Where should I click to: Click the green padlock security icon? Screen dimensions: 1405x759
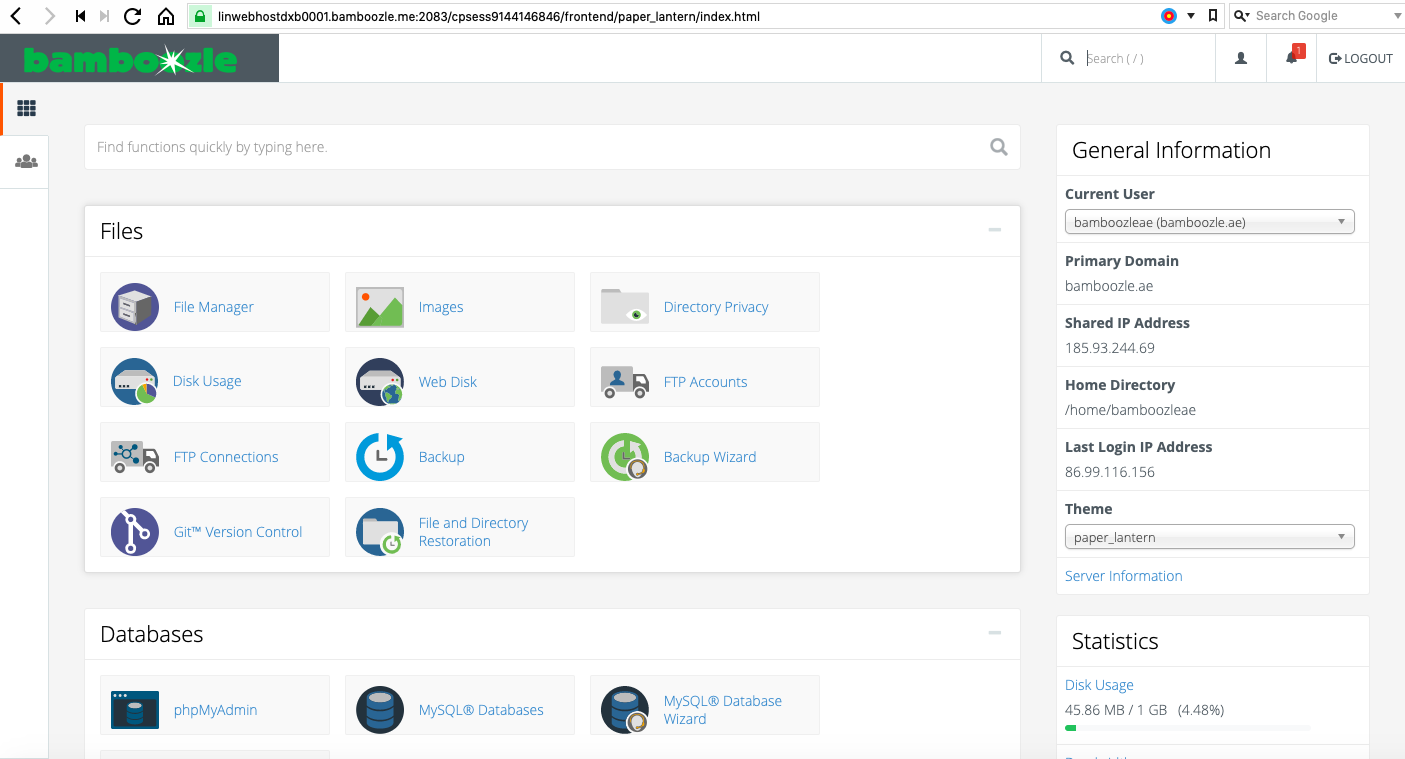(200, 16)
